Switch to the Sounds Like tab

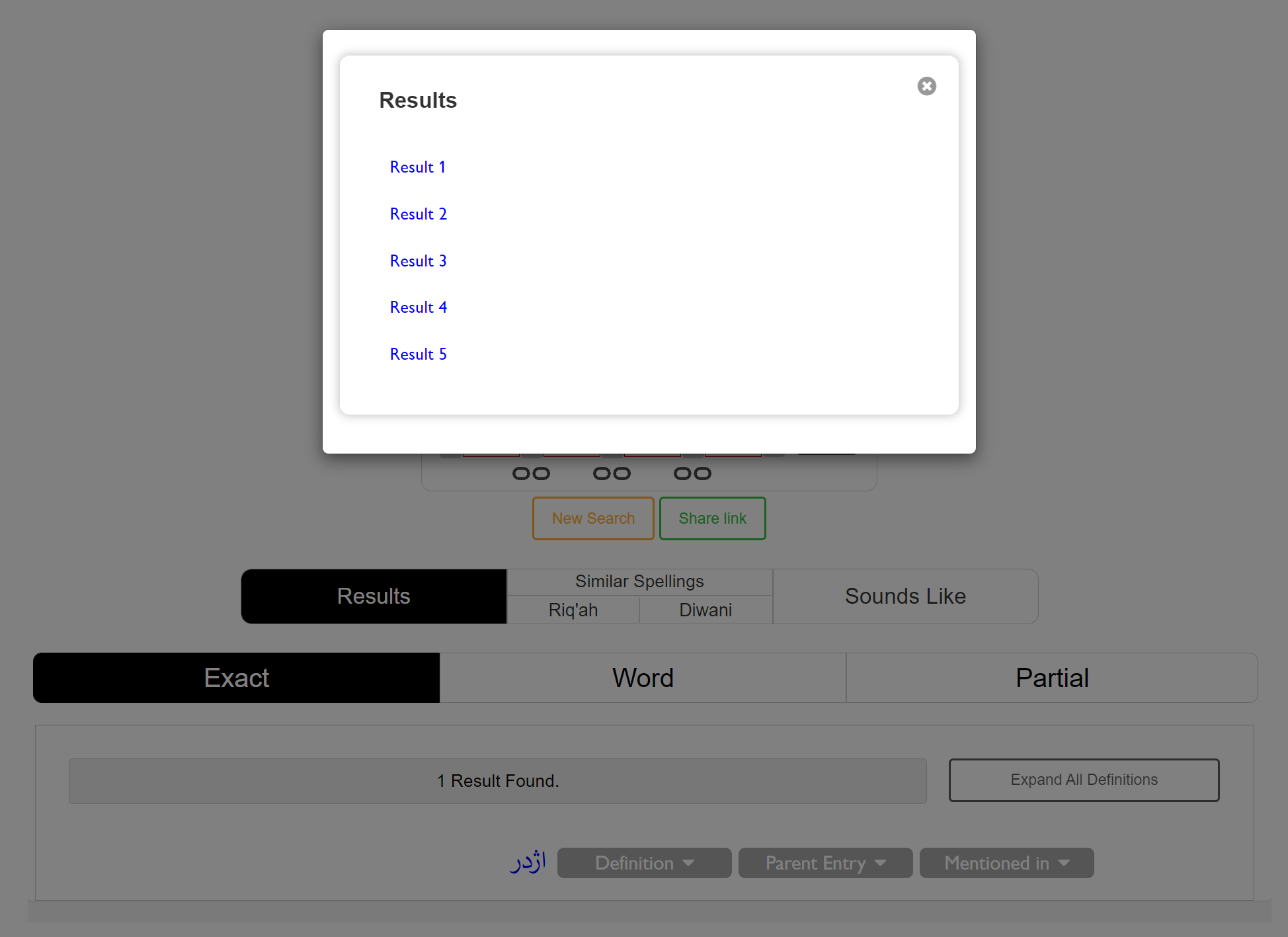click(905, 596)
